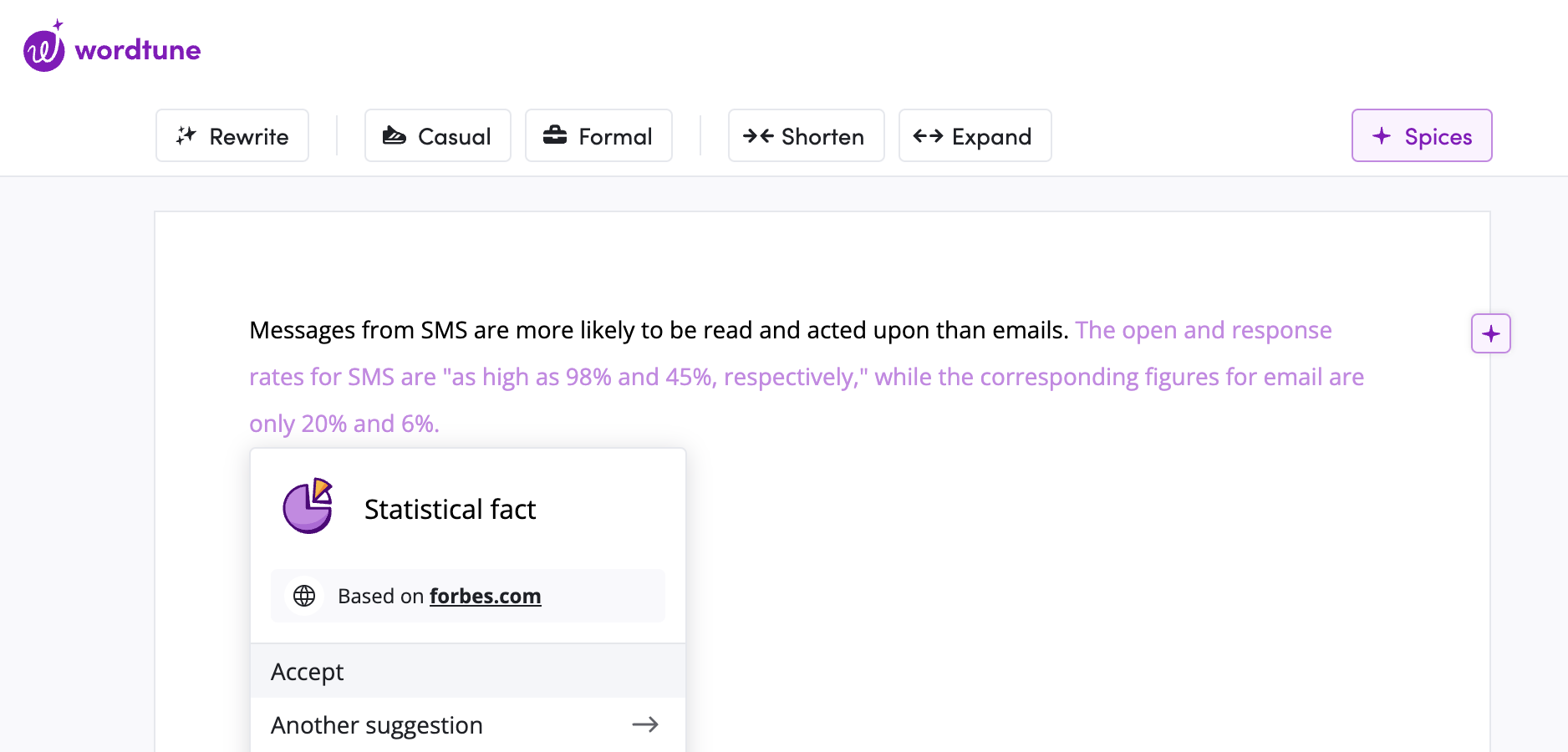Click the Casual sneaker icon
Screen dimensions: 1568x752
(x=394, y=135)
